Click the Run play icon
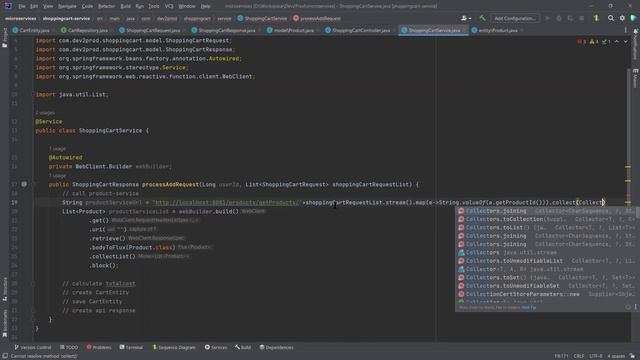Viewport: 640px width, 360px height. pyautogui.click(x=548, y=18)
